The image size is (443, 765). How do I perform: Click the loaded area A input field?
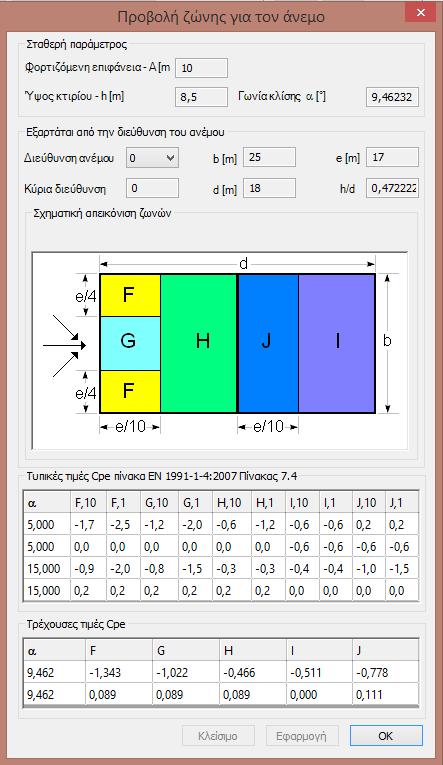201,68
